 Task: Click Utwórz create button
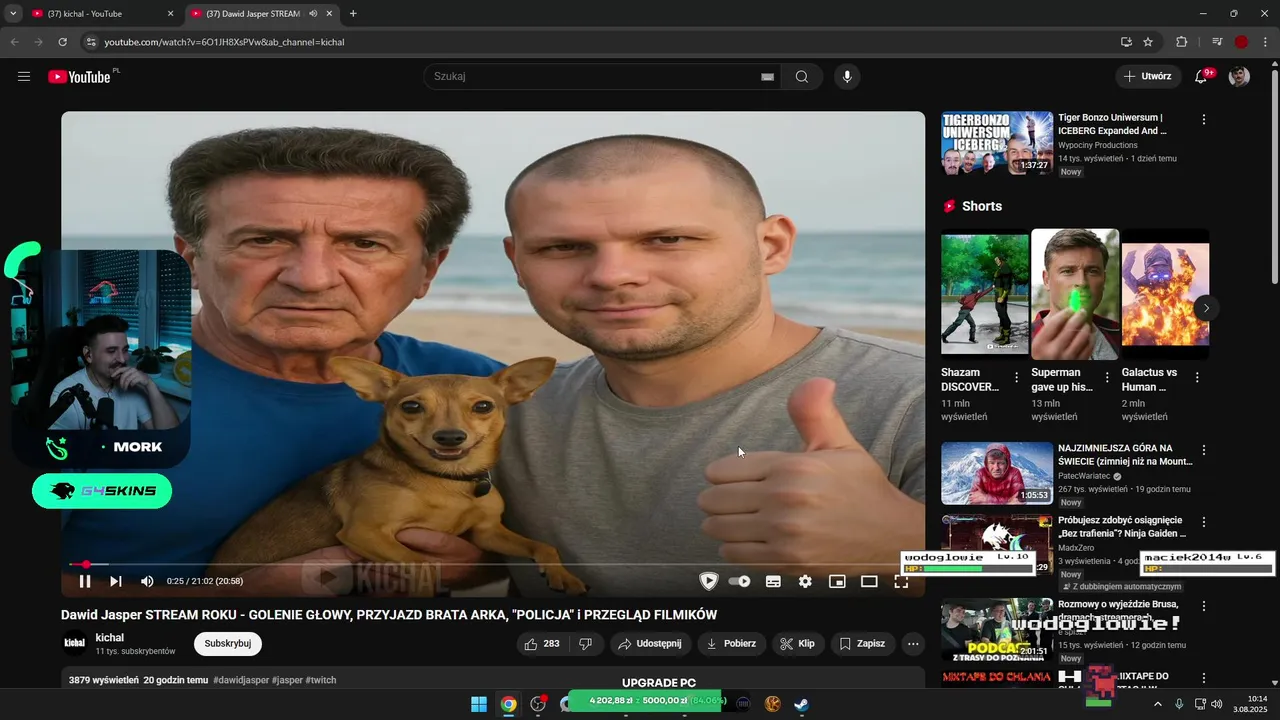click(1147, 76)
